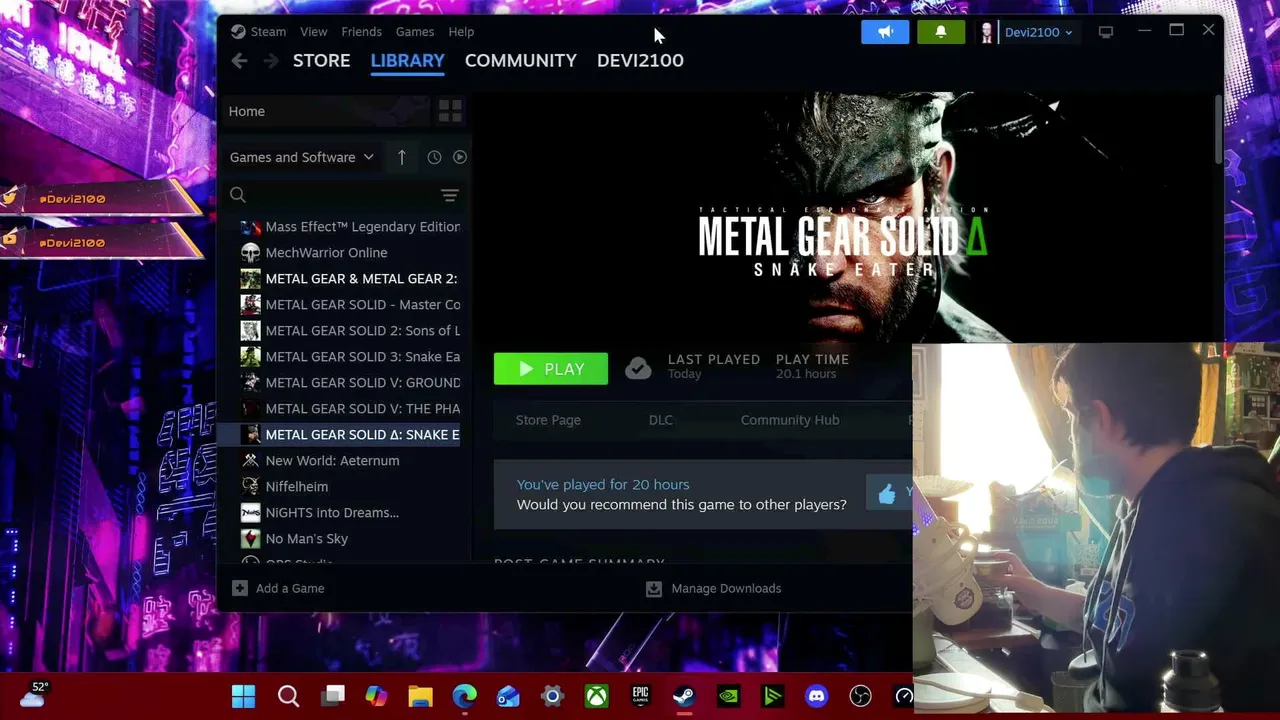Filter ready-to-play games icon
The image size is (1280, 720).
(460, 157)
